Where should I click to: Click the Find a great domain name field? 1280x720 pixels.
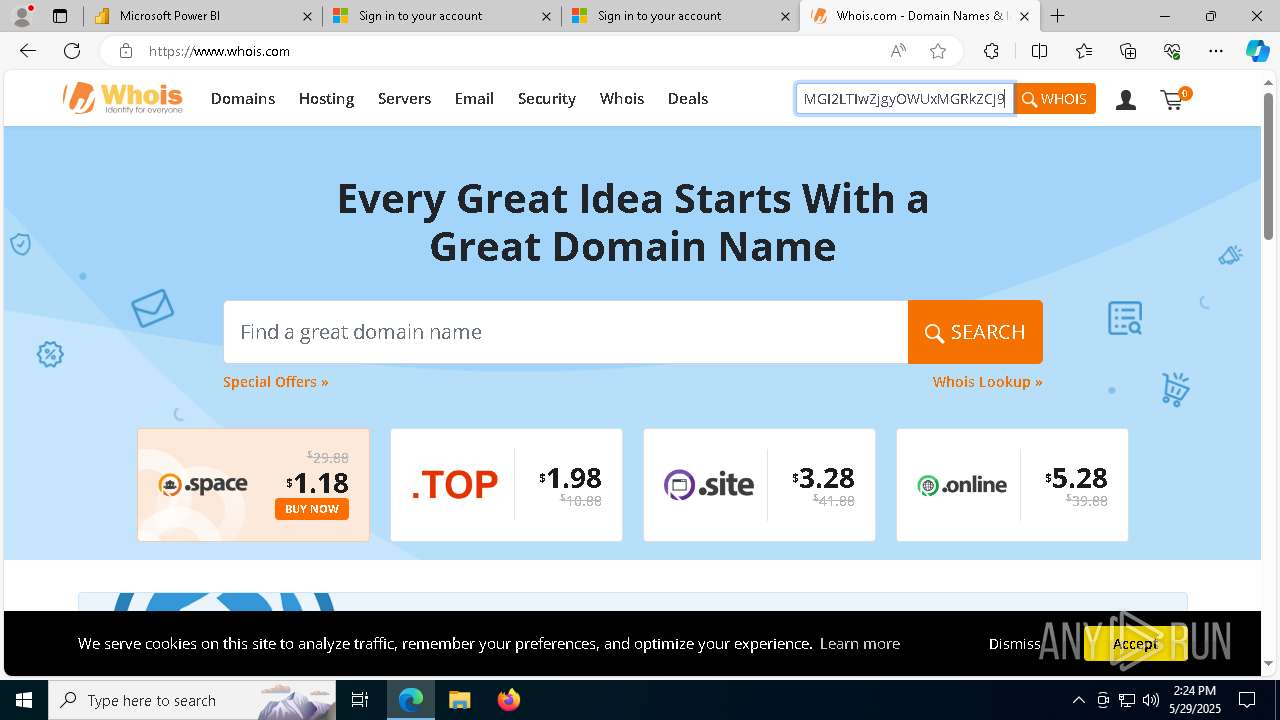pos(566,332)
